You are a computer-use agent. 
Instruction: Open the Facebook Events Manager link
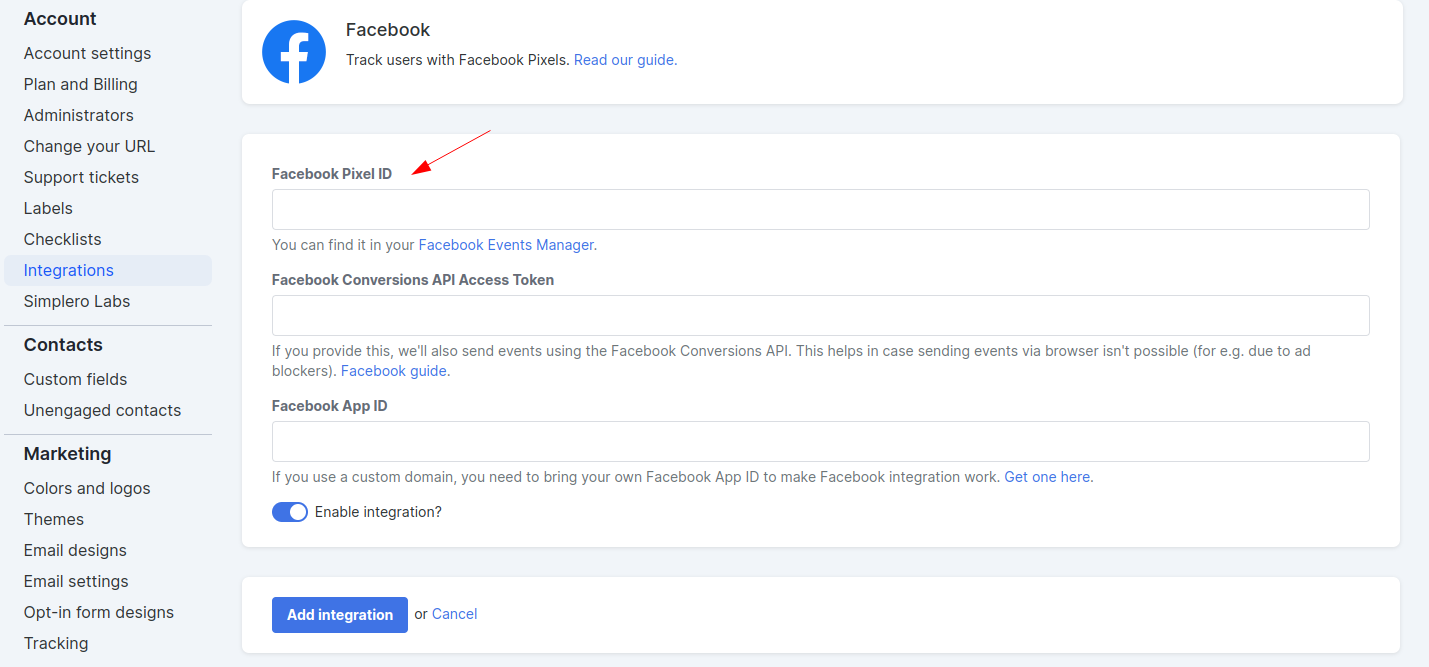coord(507,244)
